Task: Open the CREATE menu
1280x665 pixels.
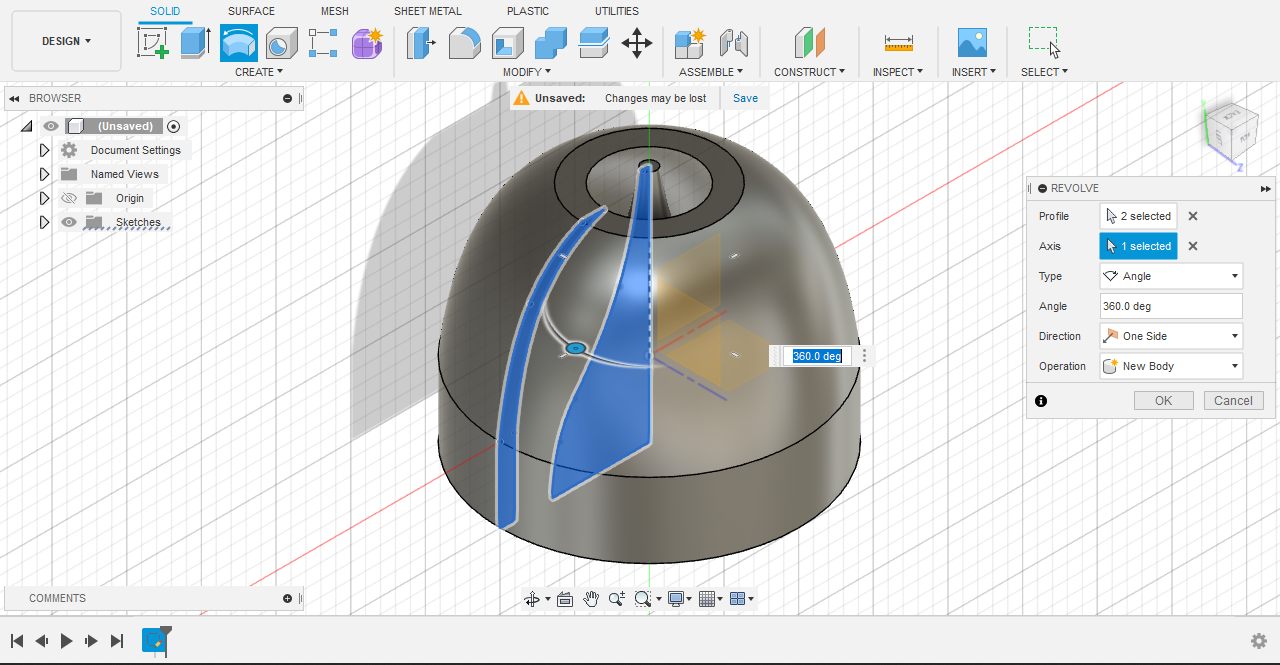Action: [259, 72]
